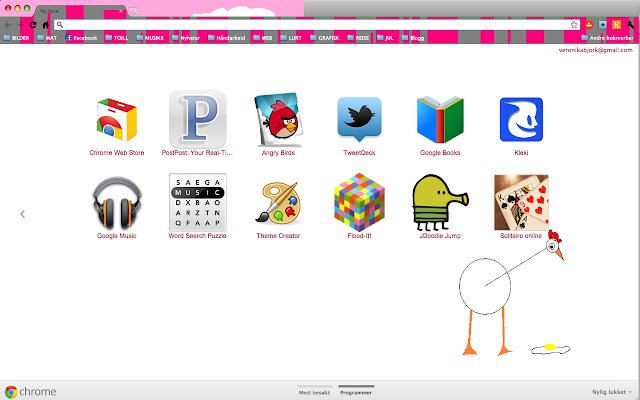Open the Doodle Jump app
Image resolution: width=640 pixels, height=400 pixels.
tap(440, 202)
